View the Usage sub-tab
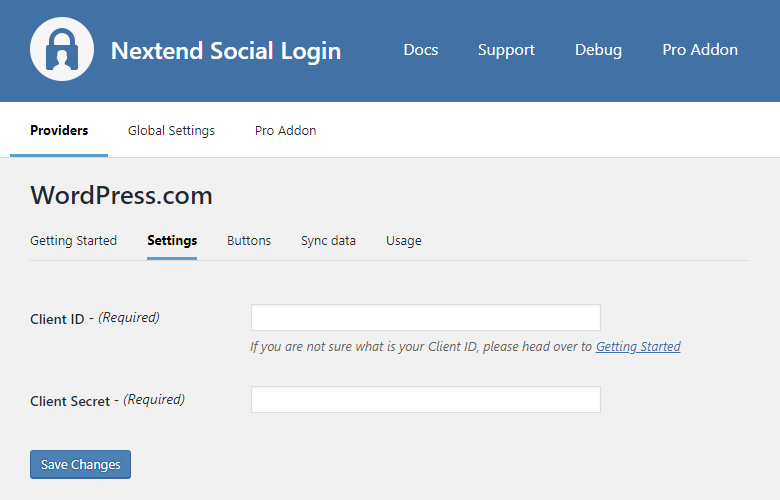The width and height of the screenshot is (780, 500). point(403,241)
